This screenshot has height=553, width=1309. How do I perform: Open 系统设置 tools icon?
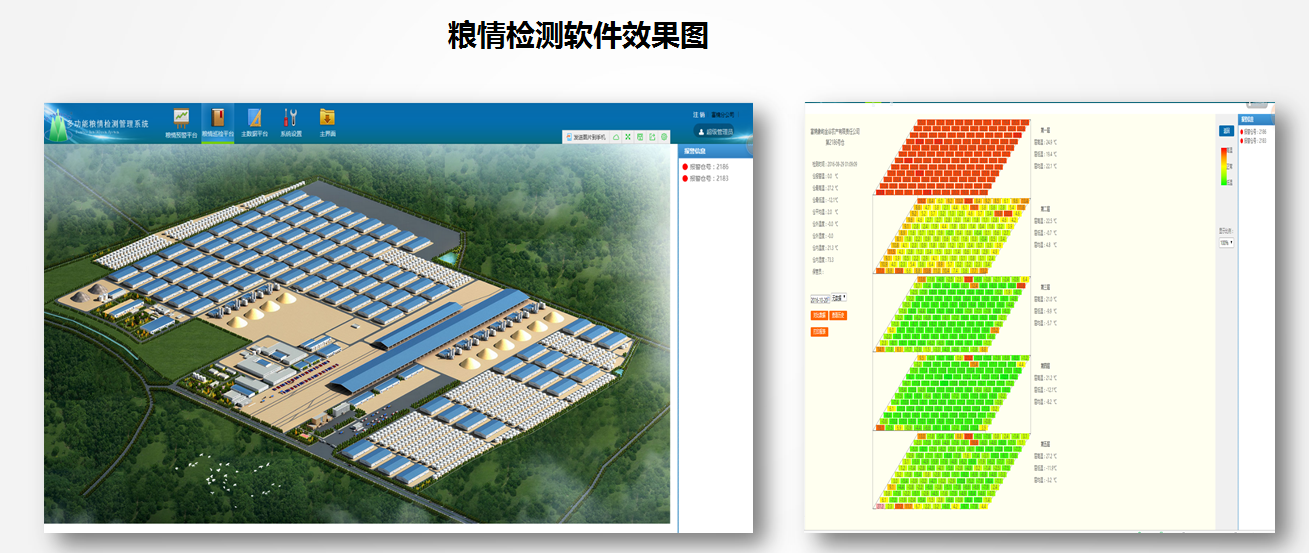pos(290,120)
